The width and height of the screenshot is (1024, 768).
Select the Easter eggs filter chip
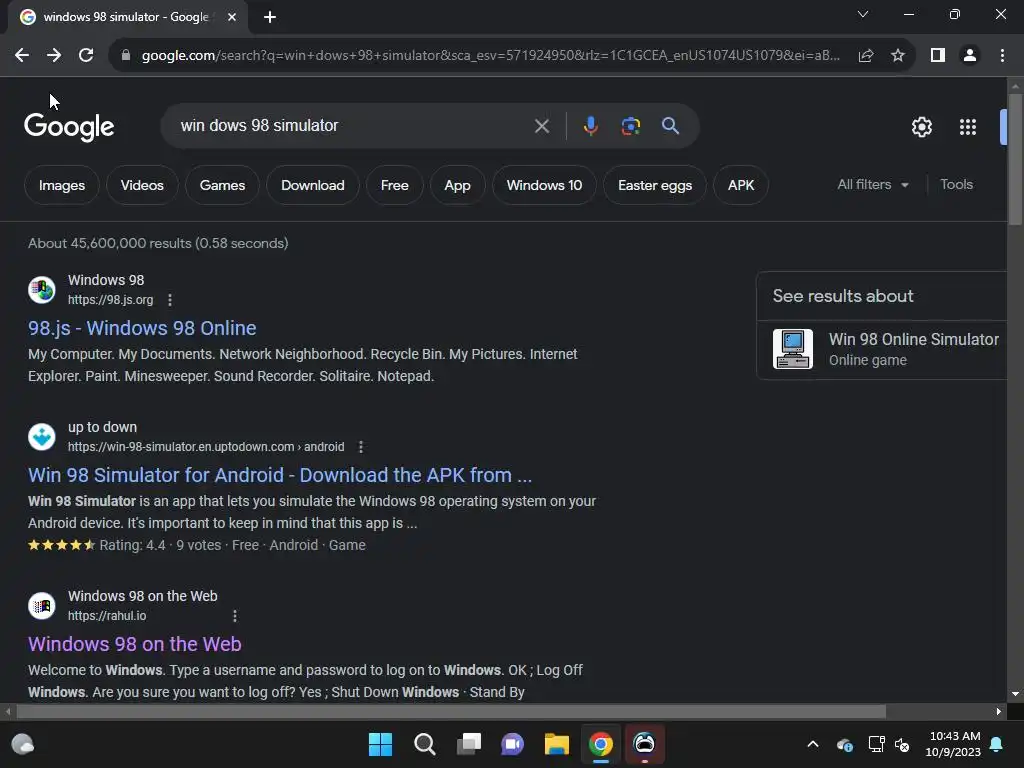click(655, 185)
